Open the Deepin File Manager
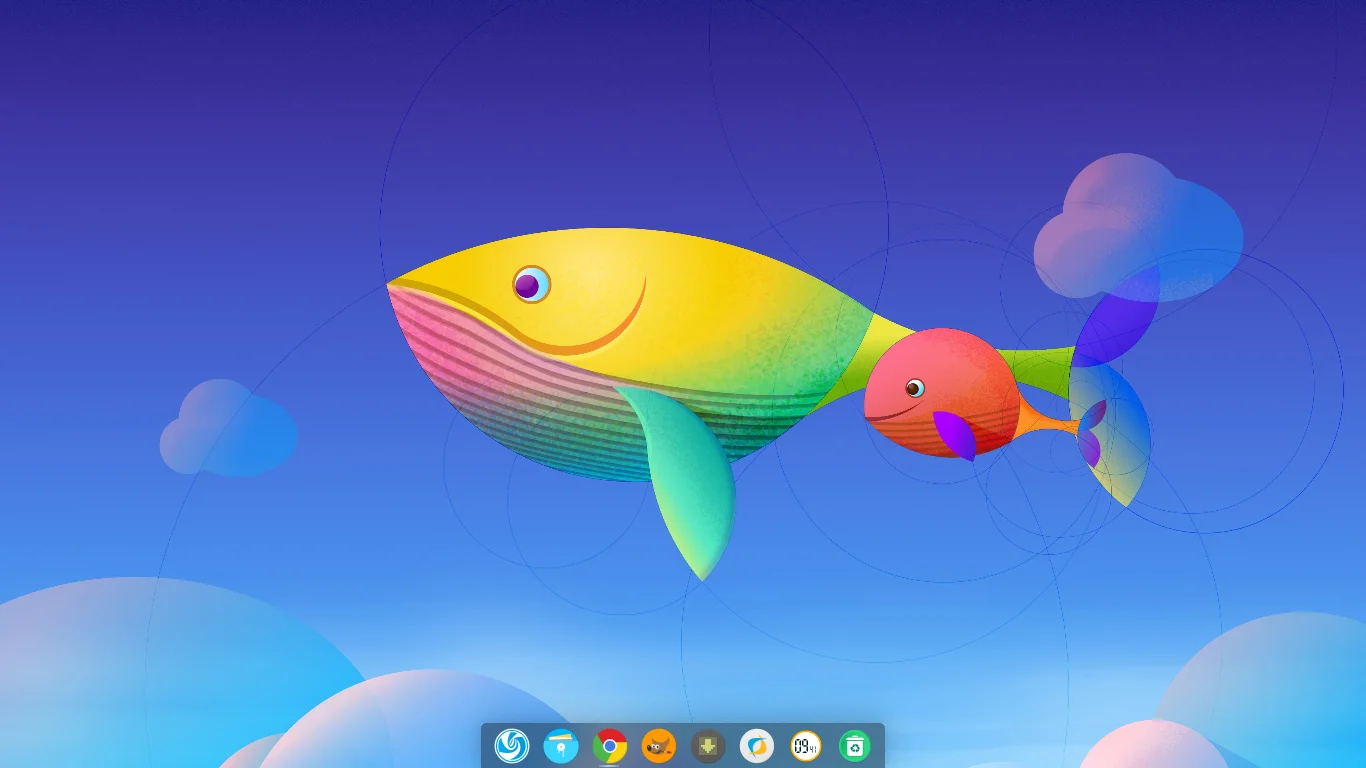The image size is (1366, 768). click(561, 745)
